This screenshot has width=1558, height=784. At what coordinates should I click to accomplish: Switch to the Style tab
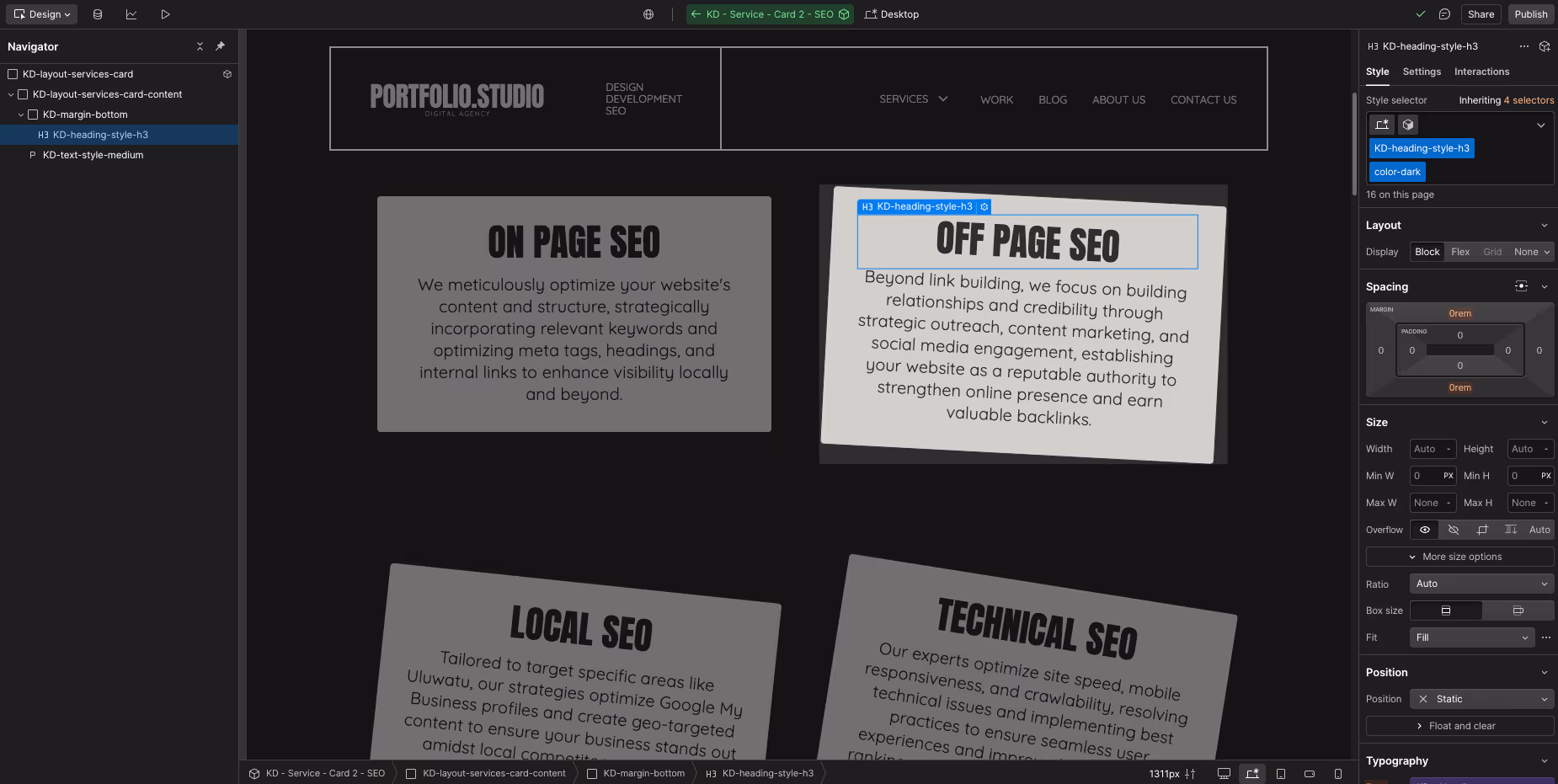pos(1378,72)
